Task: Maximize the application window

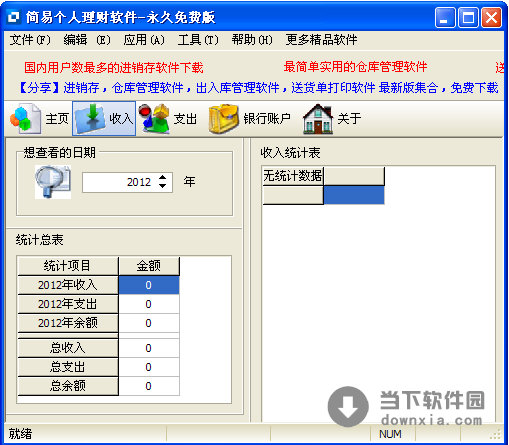Action: [x=468, y=17]
